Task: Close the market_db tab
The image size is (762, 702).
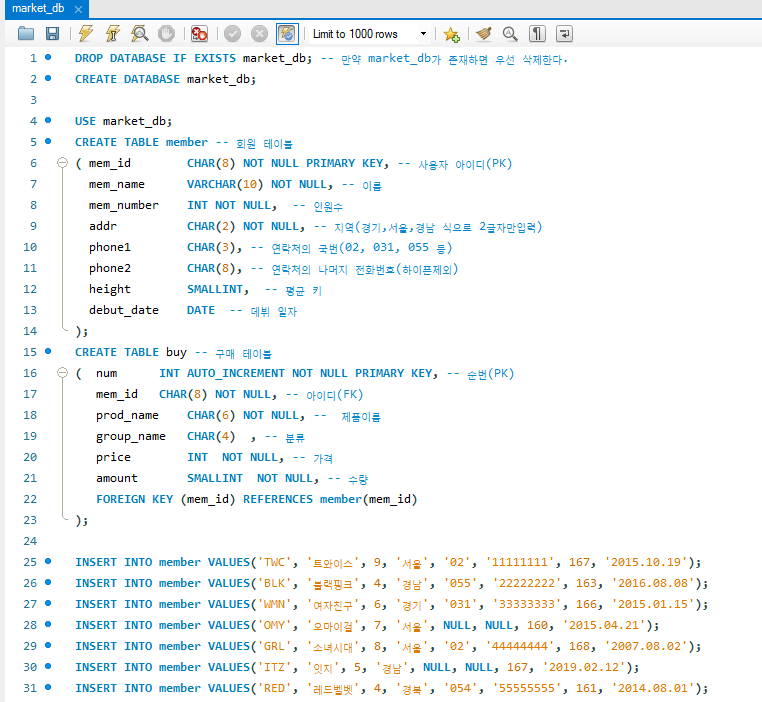Action: point(78,9)
